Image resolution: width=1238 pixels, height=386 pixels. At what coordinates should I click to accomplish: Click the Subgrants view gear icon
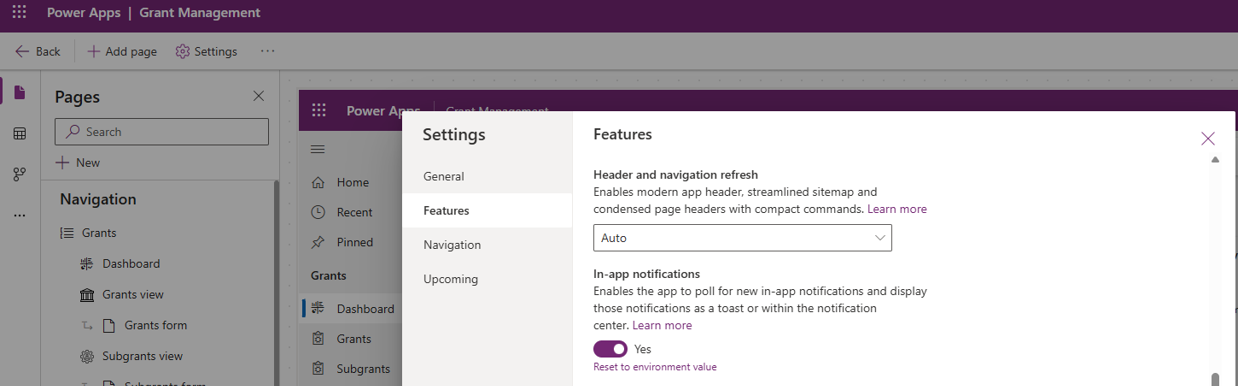coord(87,356)
